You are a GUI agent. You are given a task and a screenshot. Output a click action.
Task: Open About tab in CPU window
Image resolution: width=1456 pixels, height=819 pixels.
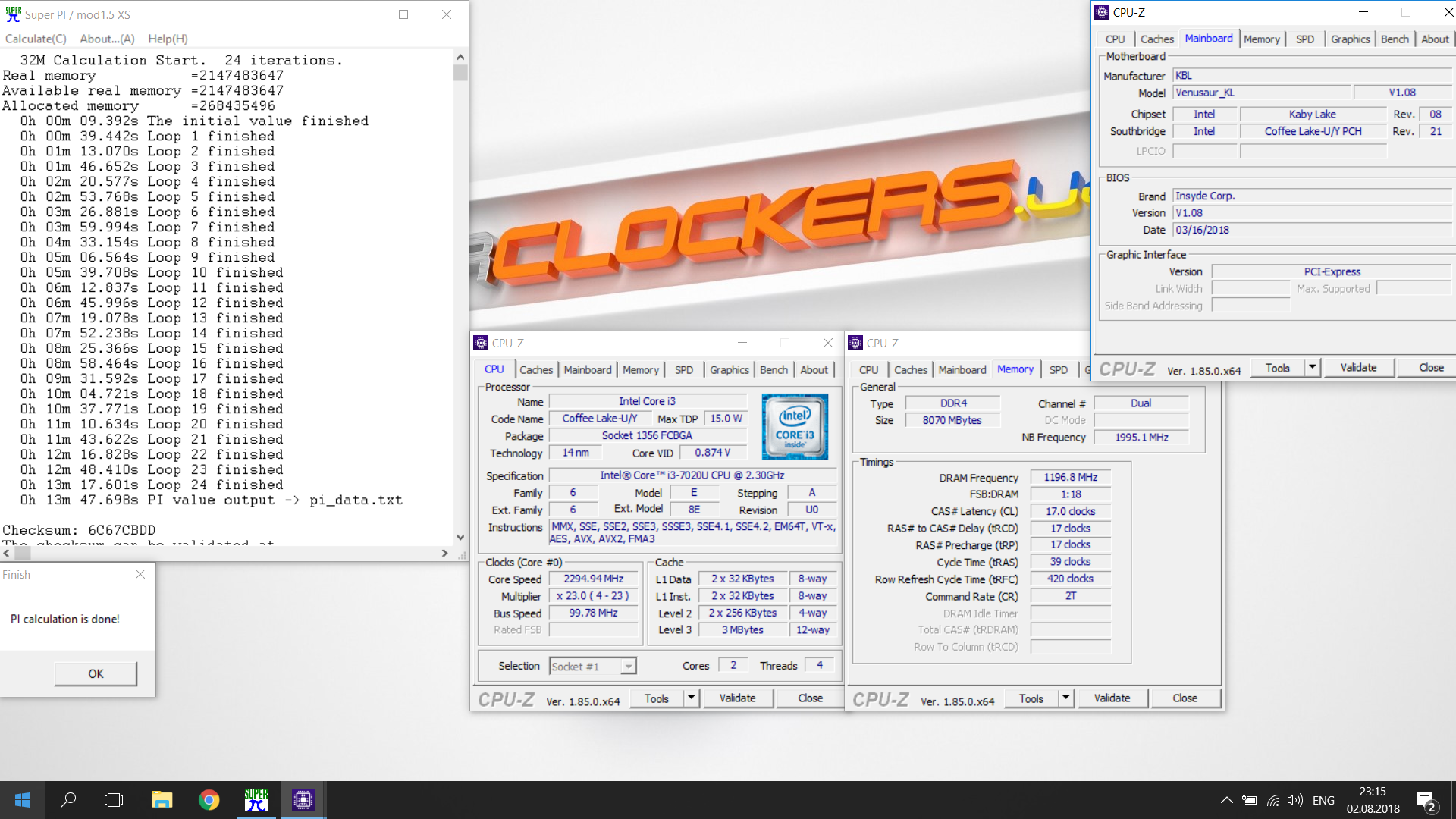point(814,369)
